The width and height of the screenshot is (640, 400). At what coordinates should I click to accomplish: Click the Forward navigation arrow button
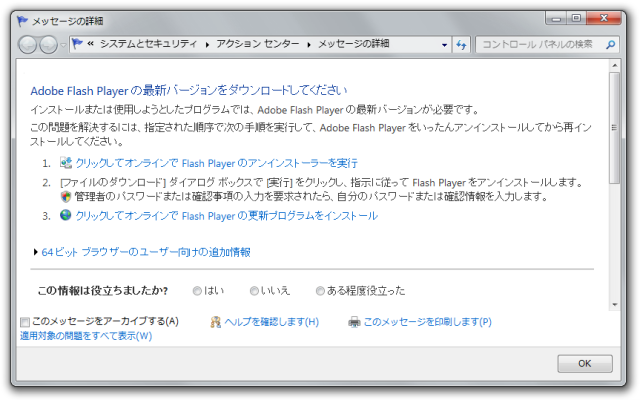click(x=50, y=44)
